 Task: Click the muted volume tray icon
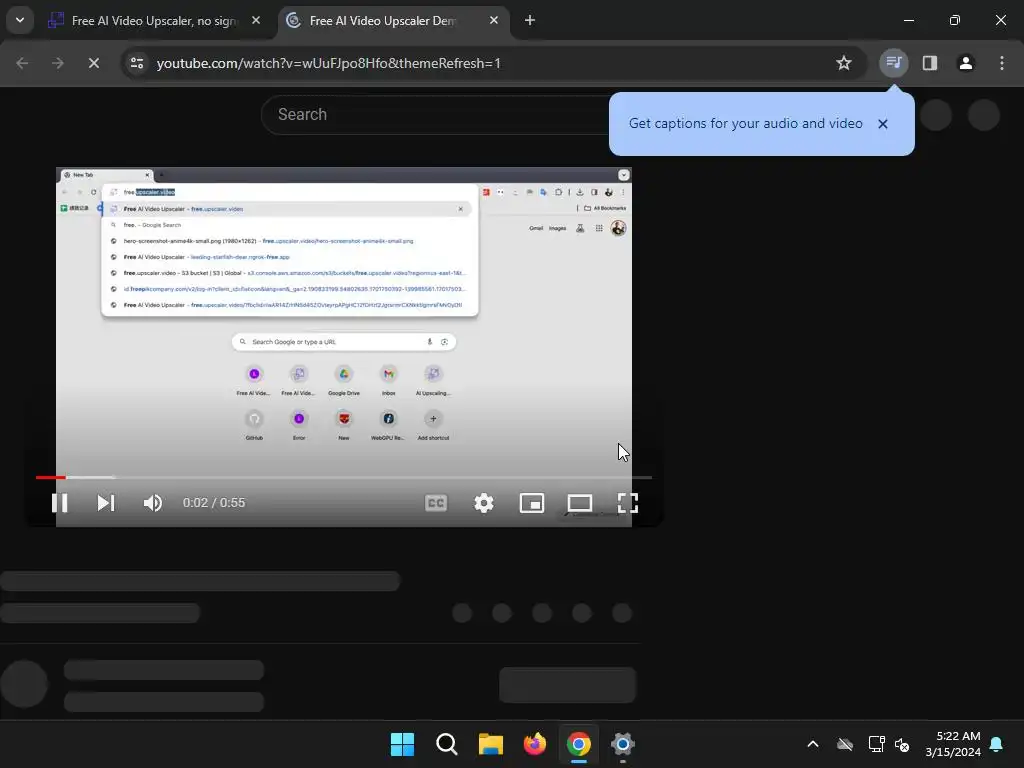(902, 744)
